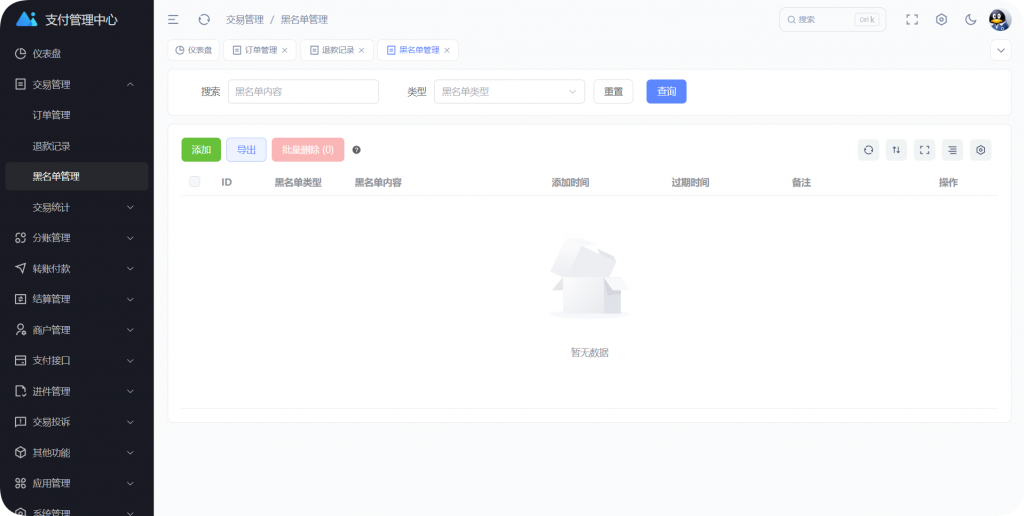Click the blue 查询 button
1024x516 pixels.
pyautogui.click(x=666, y=91)
